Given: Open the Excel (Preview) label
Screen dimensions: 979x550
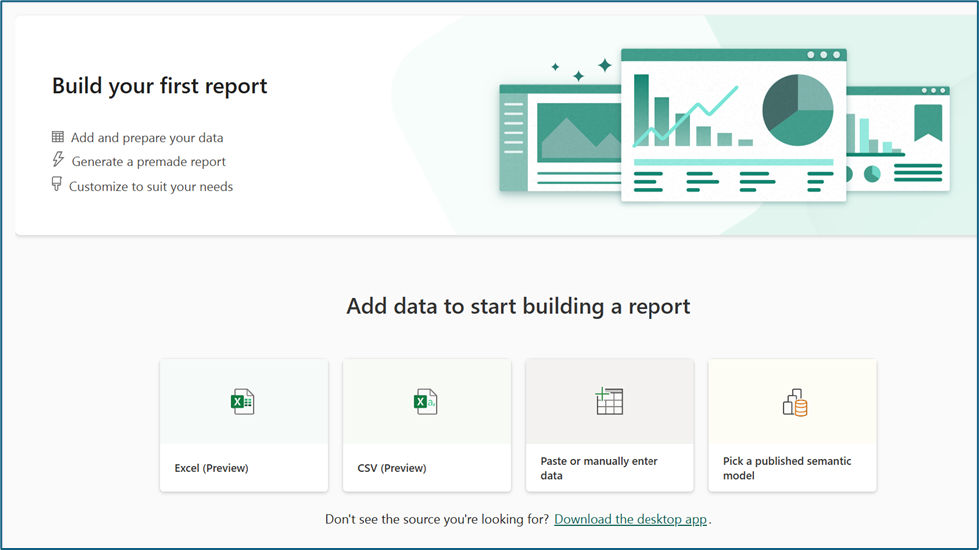Looking at the screenshot, I should pos(212,468).
